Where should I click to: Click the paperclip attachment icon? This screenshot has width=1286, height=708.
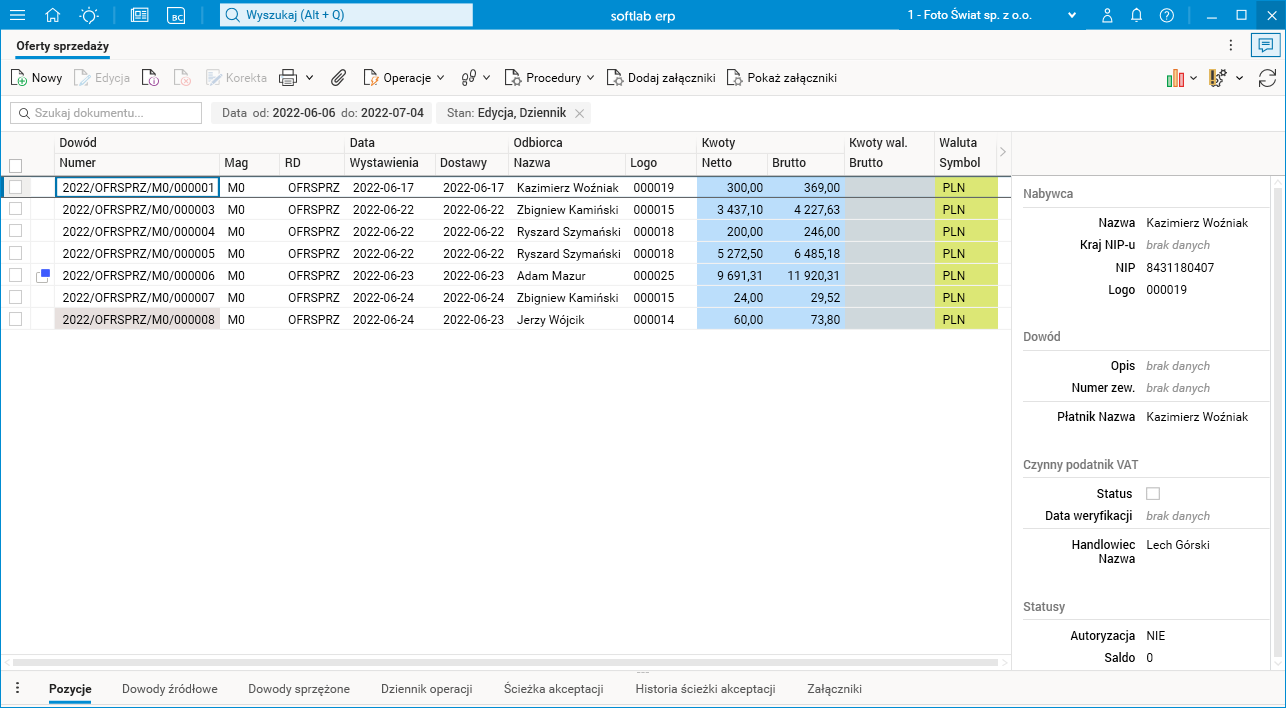click(x=339, y=78)
